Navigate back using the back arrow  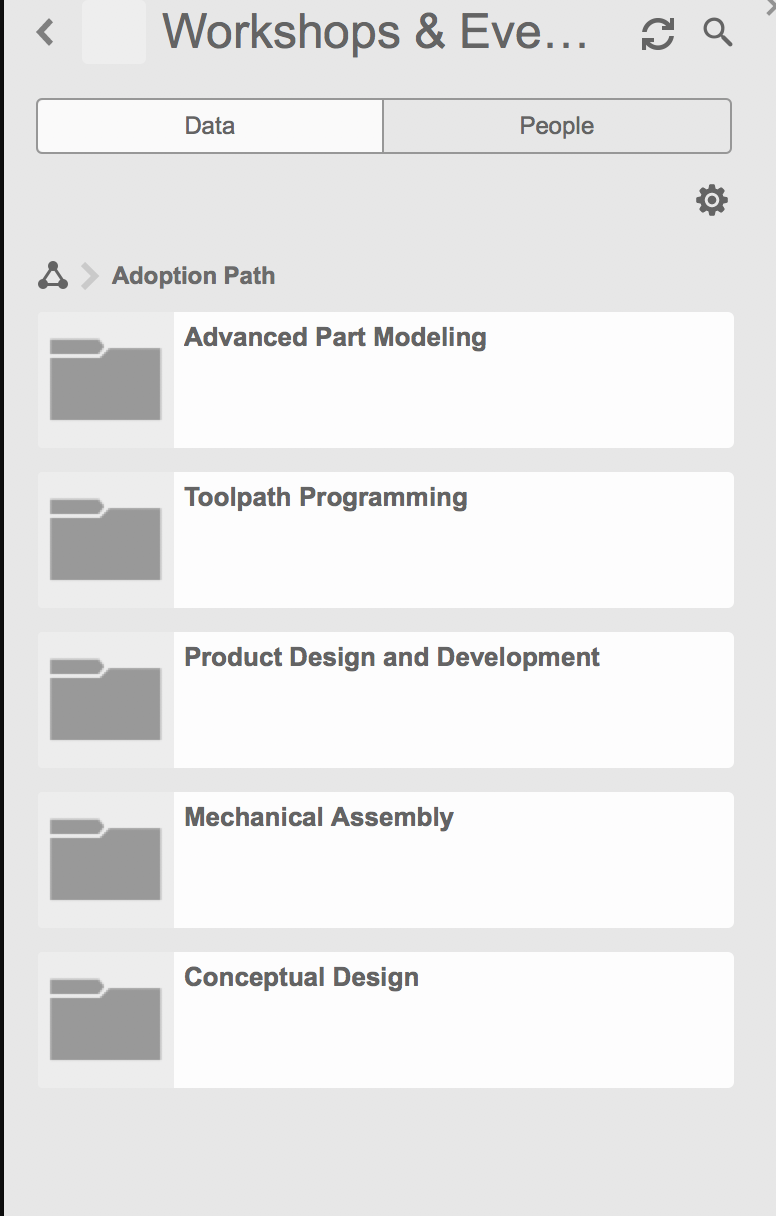pos(44,32)
